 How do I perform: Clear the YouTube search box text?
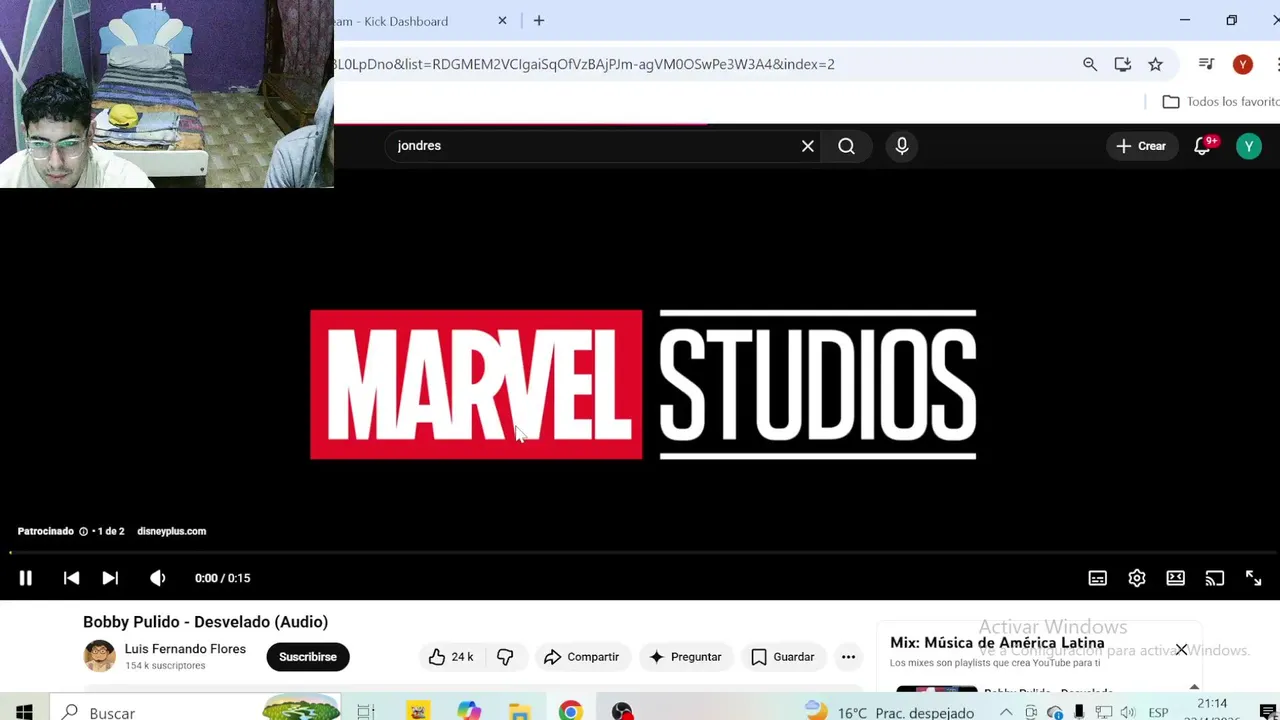pyautogui.click(x=808, y=146)
